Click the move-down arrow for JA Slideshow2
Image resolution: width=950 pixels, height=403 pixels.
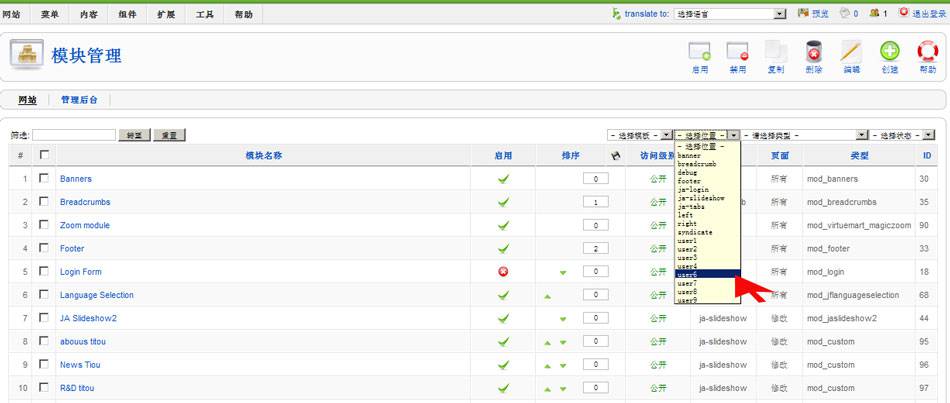click(563, 319)
